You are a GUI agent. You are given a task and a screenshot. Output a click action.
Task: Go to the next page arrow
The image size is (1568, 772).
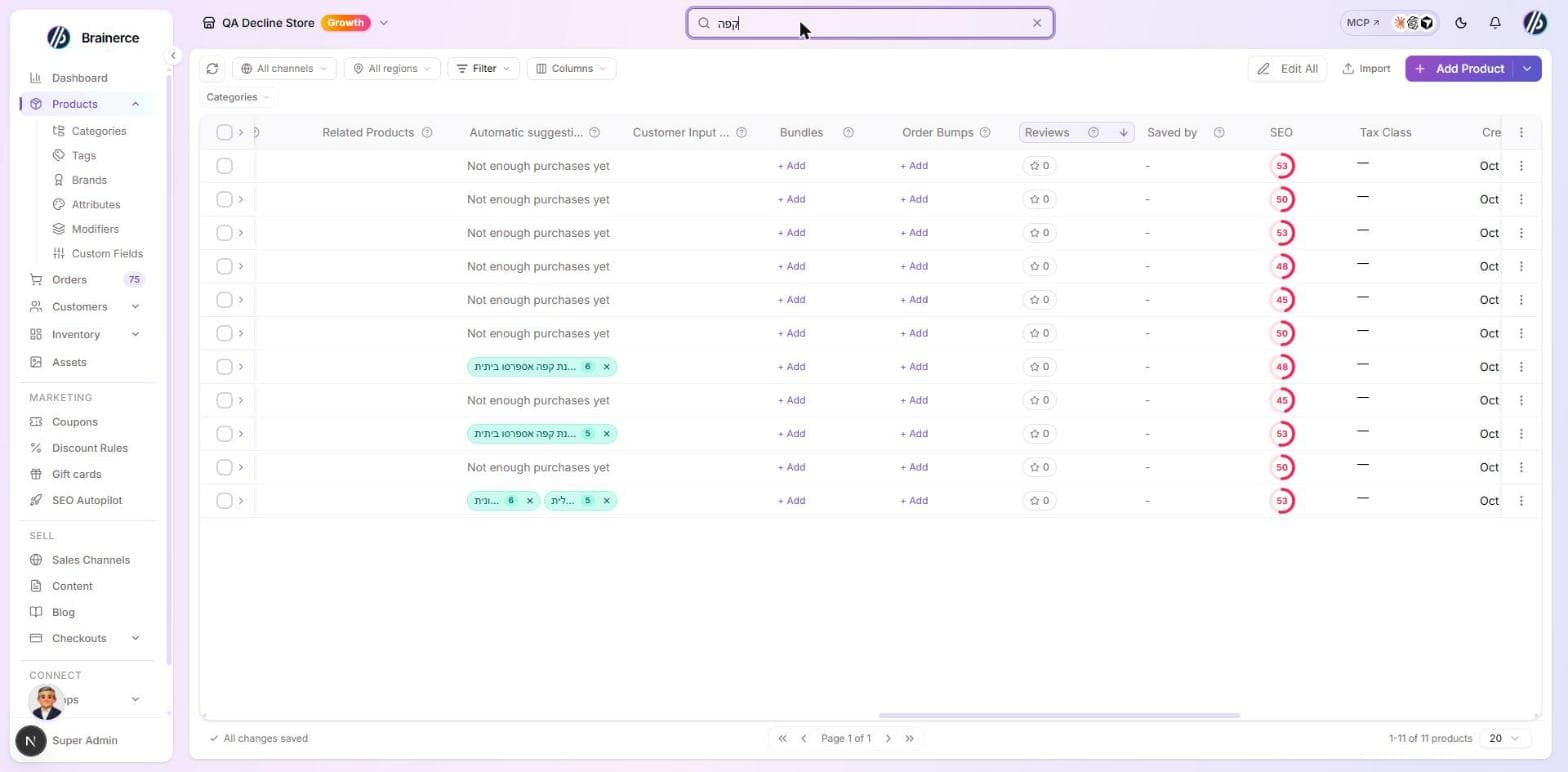(888, 739)
